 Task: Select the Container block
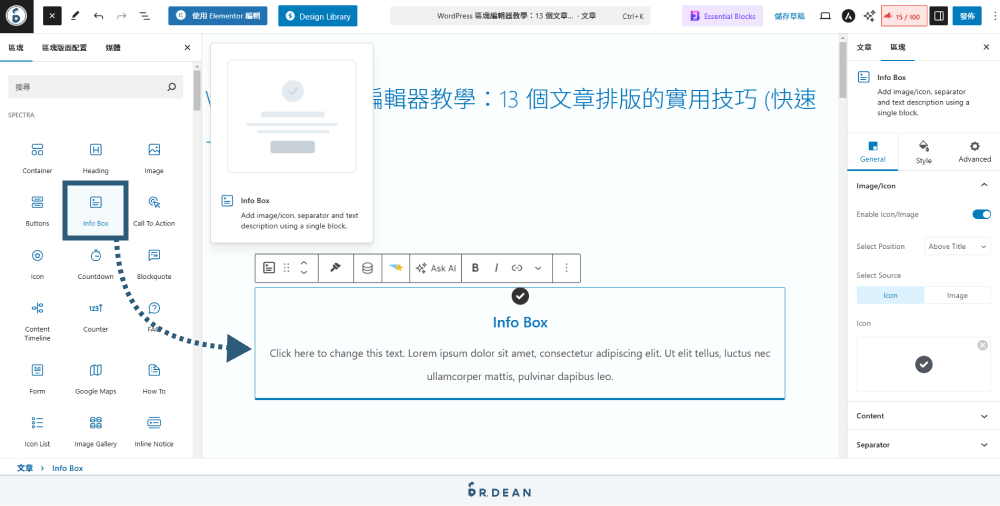[x=37, y=159]
